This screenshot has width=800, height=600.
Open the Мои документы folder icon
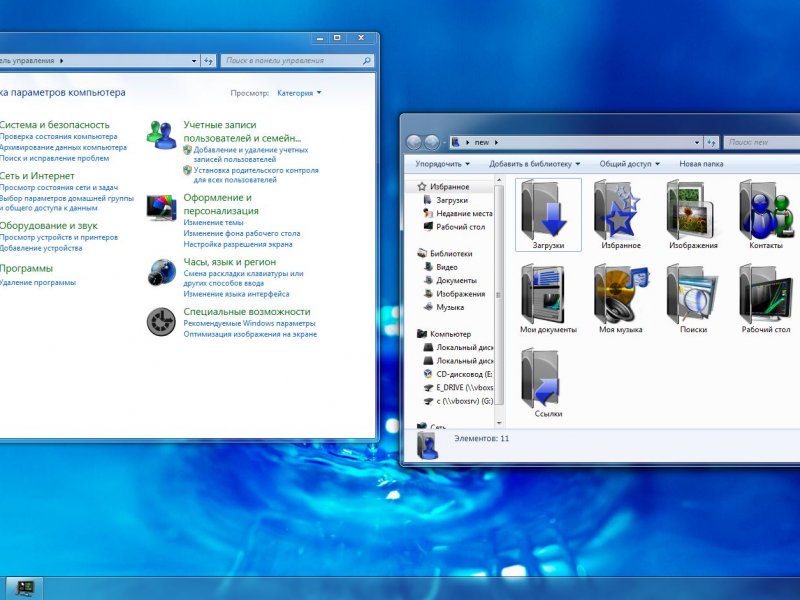point(547,298)
